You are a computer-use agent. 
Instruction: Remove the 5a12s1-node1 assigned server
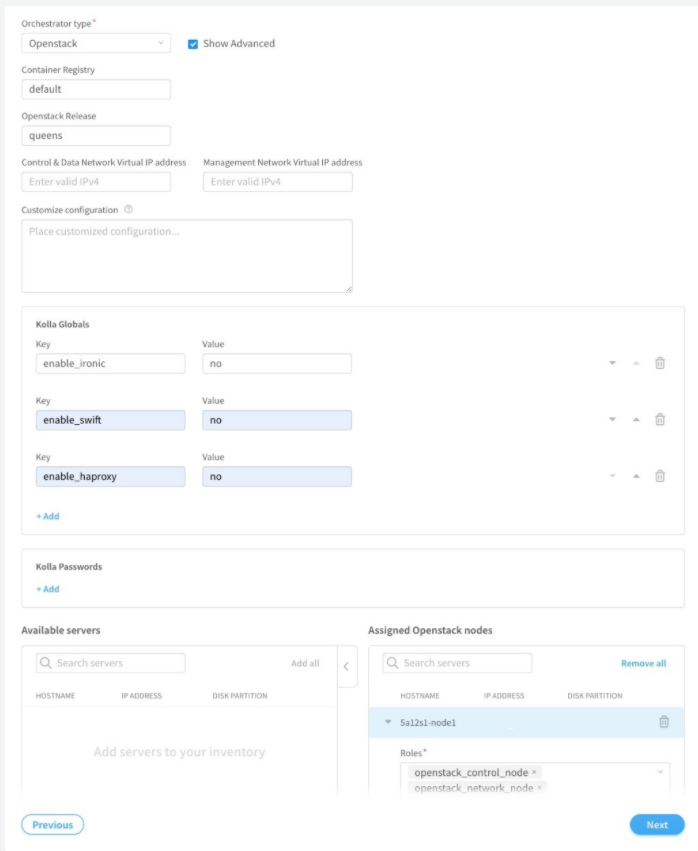(x=664, y=722)
